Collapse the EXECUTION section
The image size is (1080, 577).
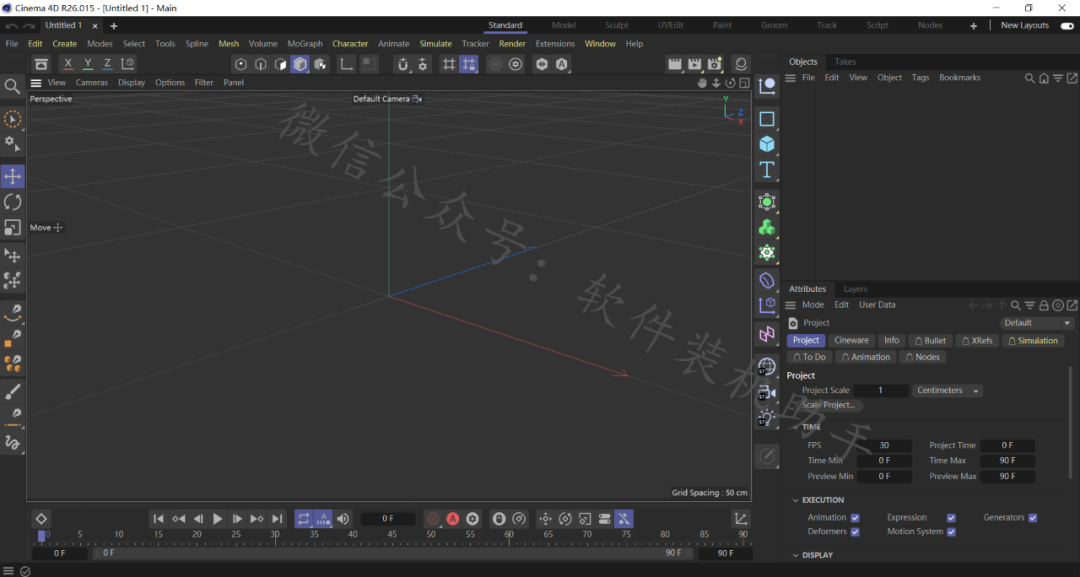[796, 501]
